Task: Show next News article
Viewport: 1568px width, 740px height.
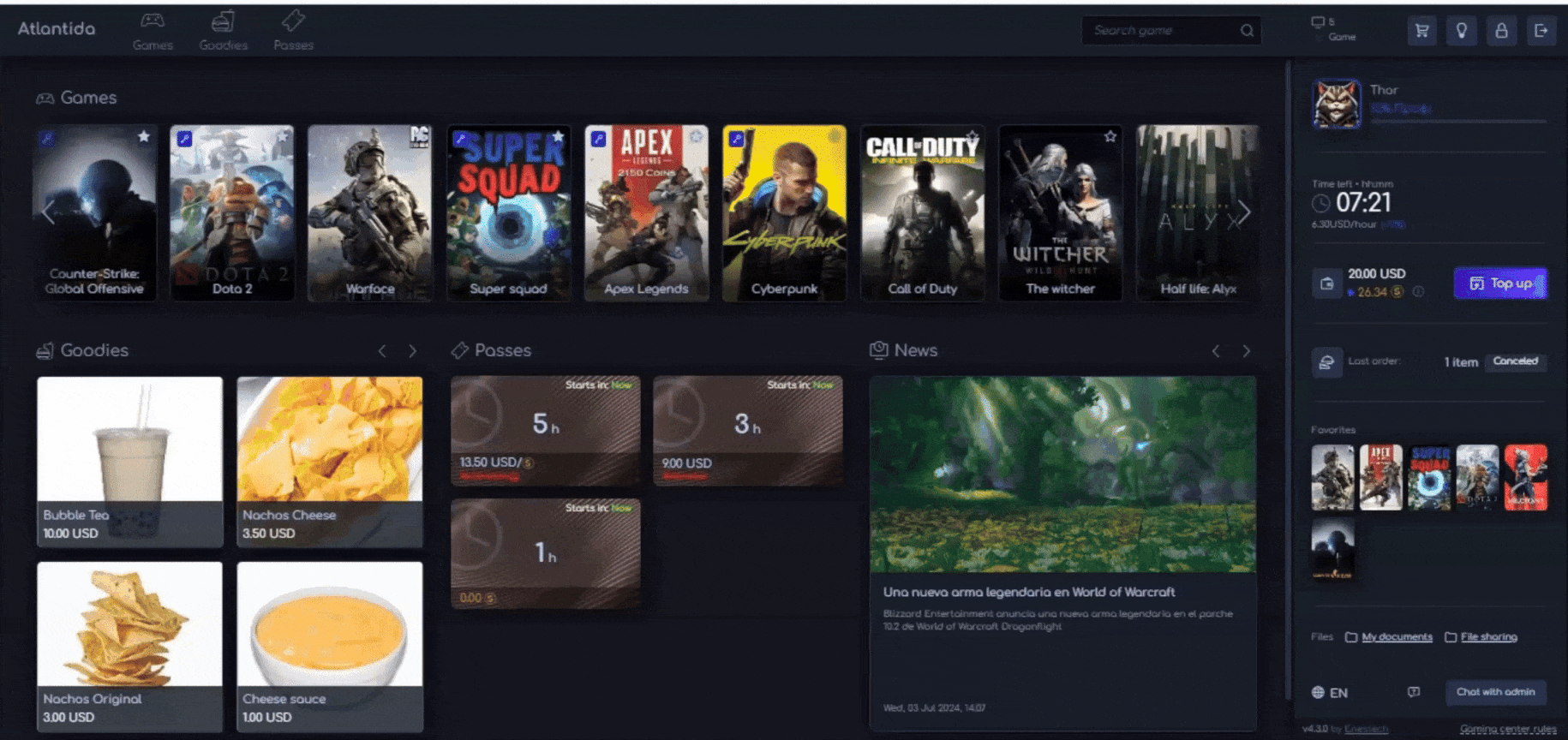Action: 1247,351
